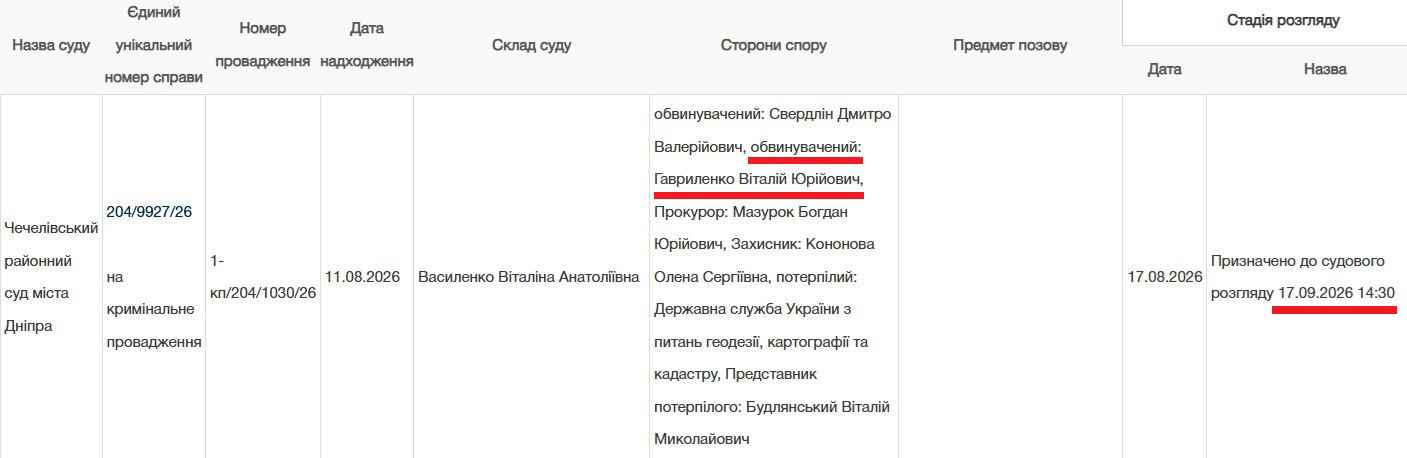Click the 'Дата' sub-column header
1407x458 pixels.
pyautogui.click(x=1165, y=70)
